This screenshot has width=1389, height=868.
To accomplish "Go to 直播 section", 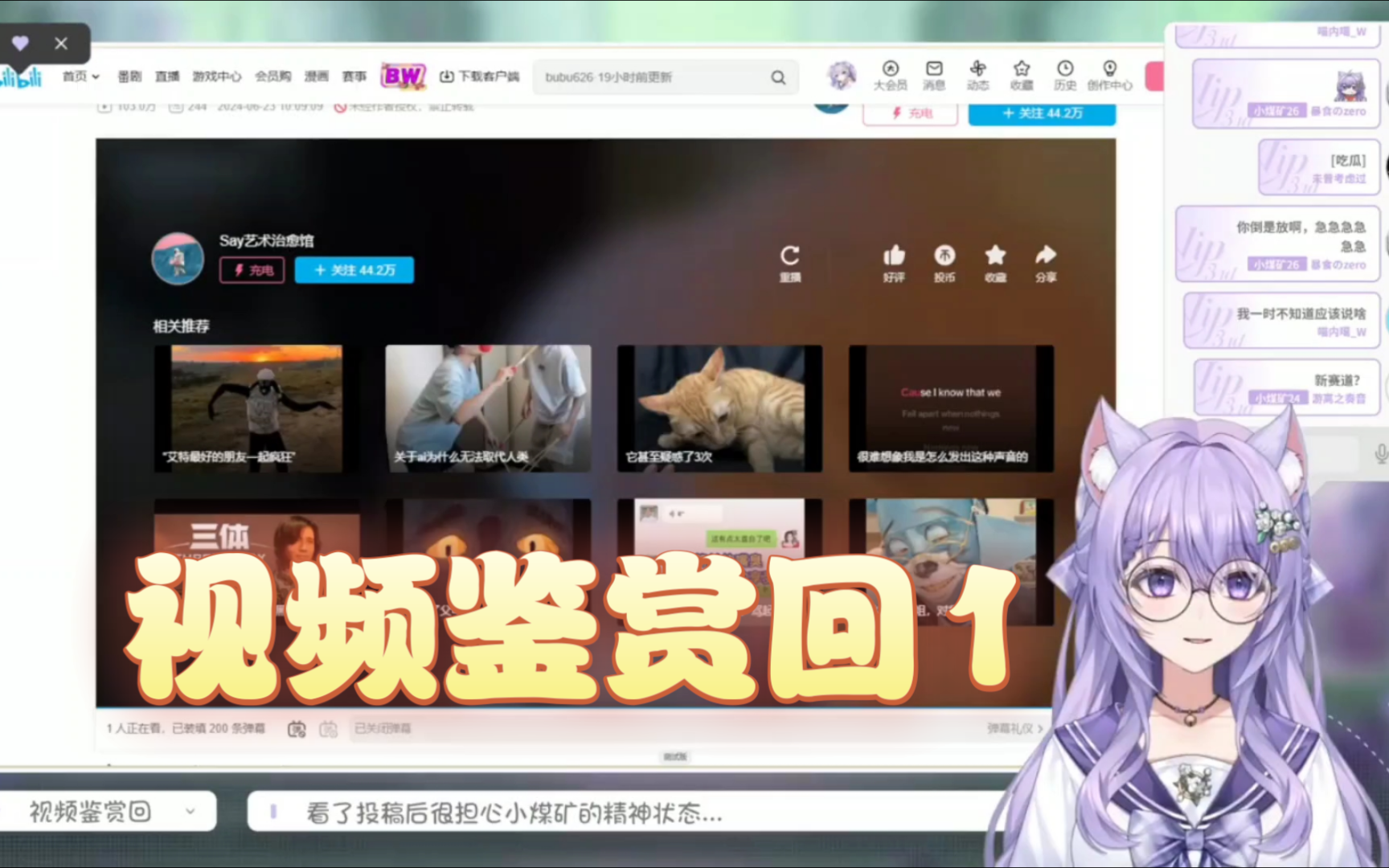I will [x=167, y=76].
